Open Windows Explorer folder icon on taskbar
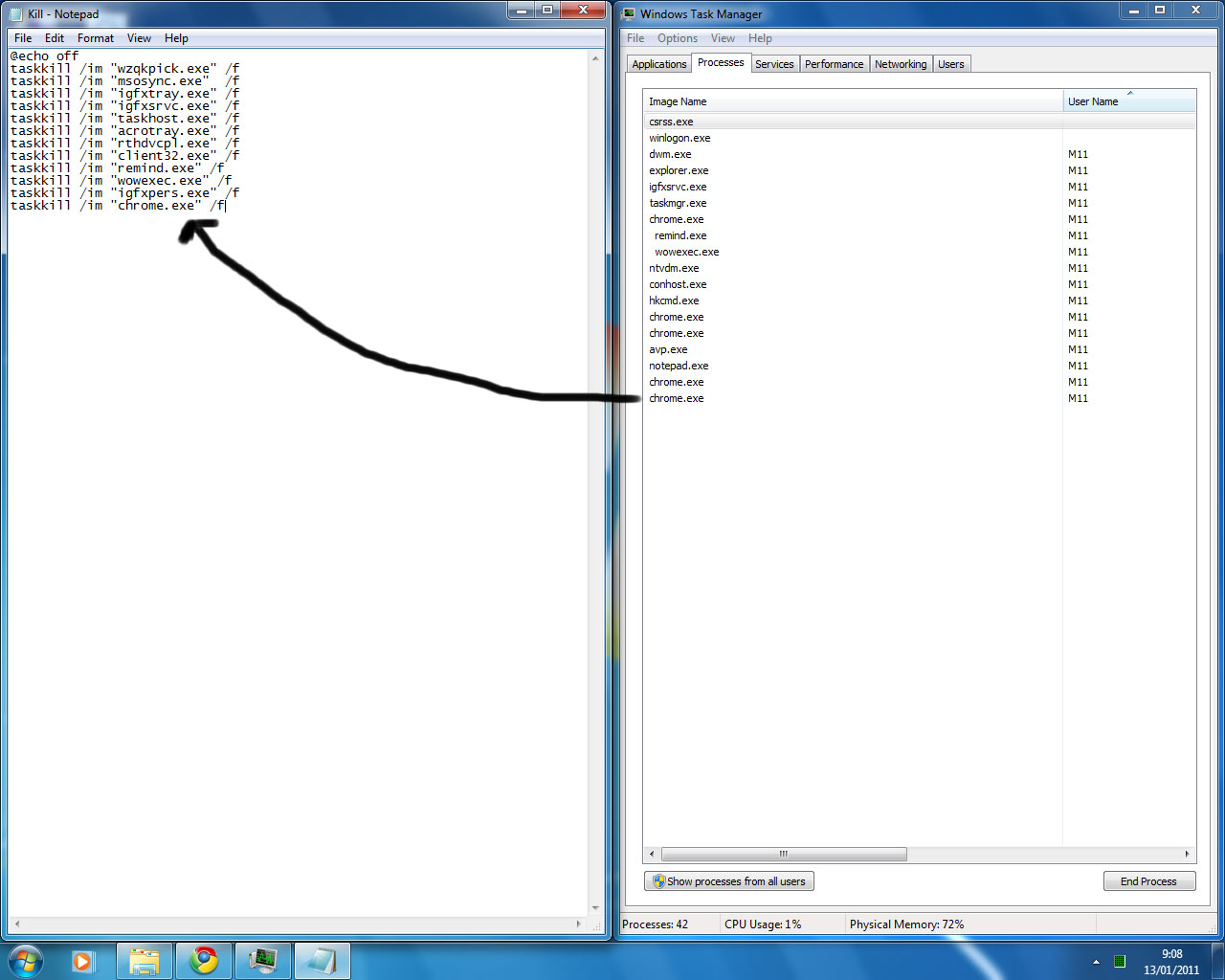Screen dimensions: 1225x980 (x=145, y=961)
